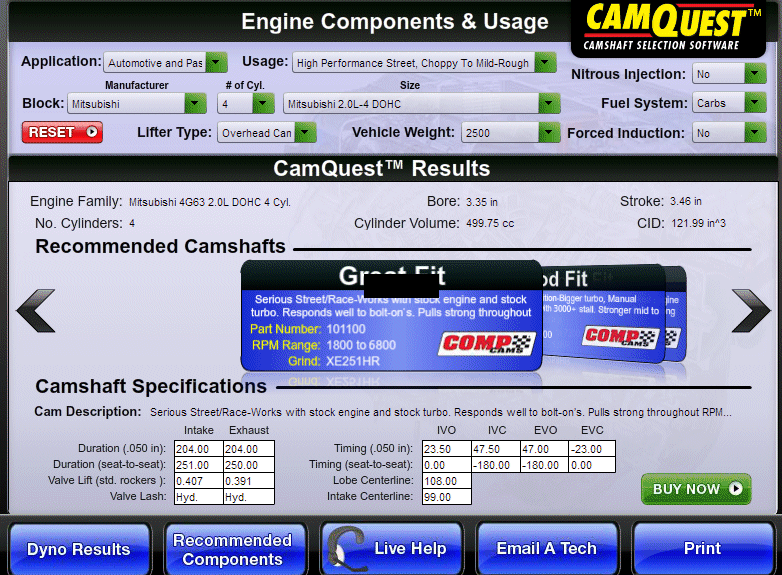Click the Email A Tech button
The image size is (782, 575).
[x=546, y=548]
